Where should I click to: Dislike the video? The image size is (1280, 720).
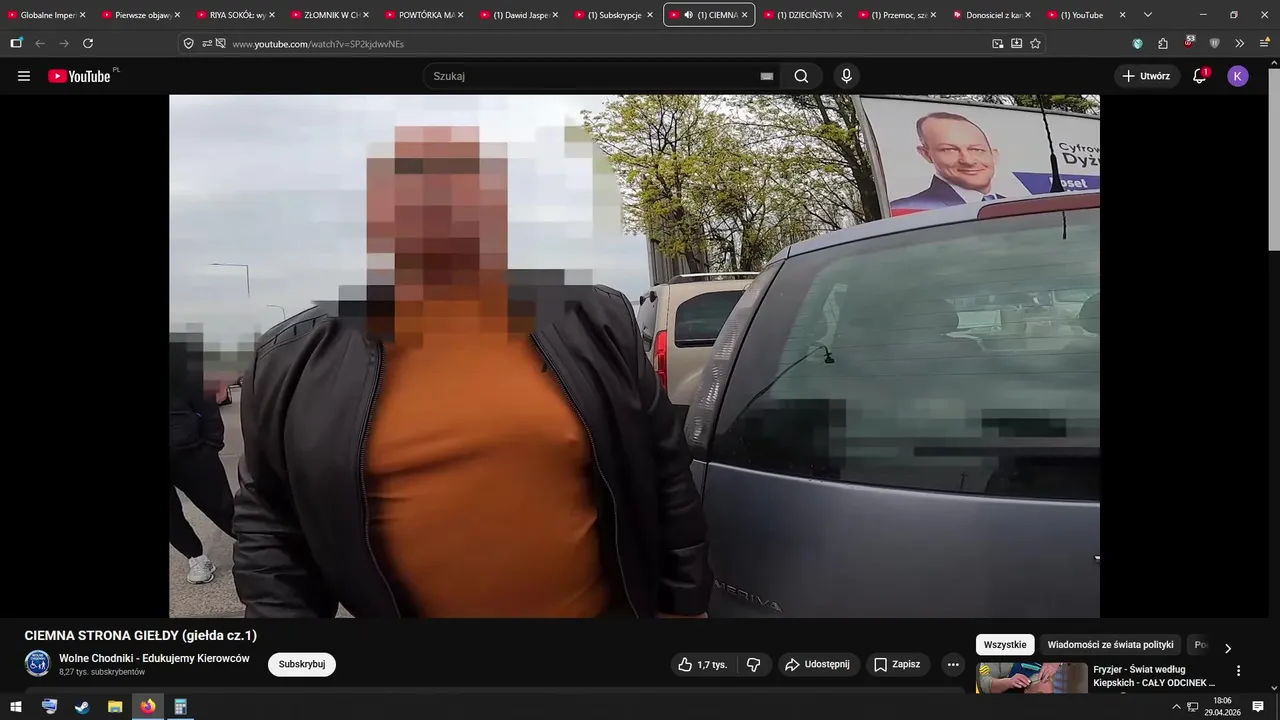click(754, 664)
